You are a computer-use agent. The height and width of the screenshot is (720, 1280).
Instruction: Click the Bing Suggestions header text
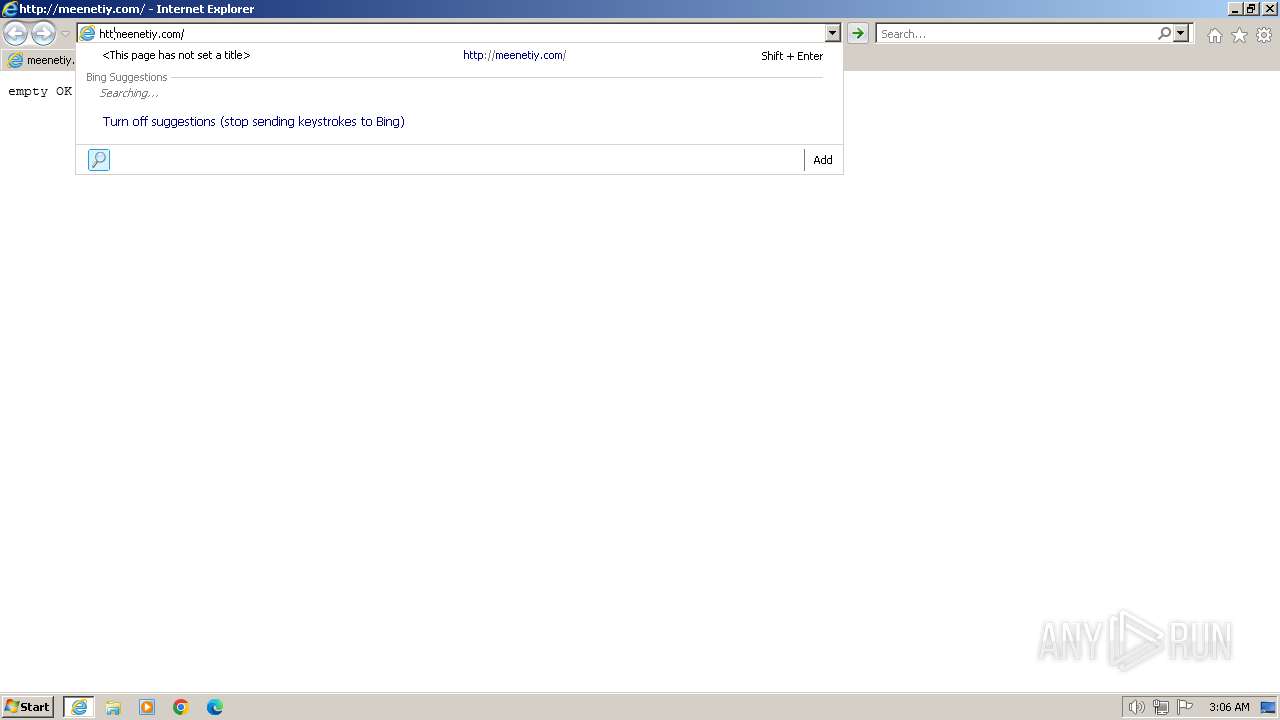point(127,77)
